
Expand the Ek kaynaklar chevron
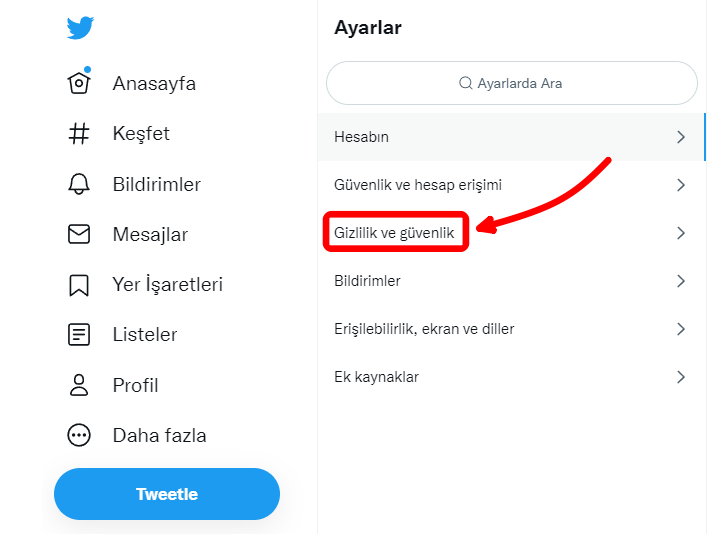[681, 377]
